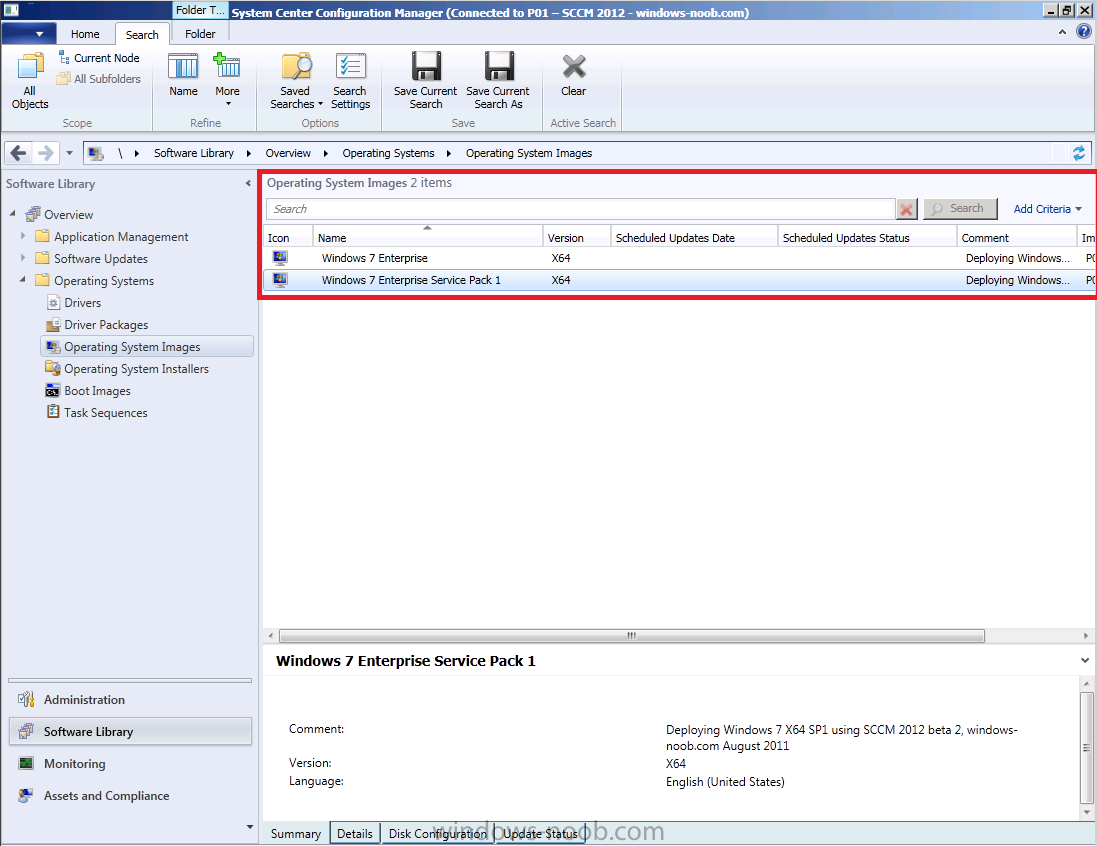This screenshot has width=1097, height=846.
Task: Open the navigation history dropdown
Action: pos(69,153)
